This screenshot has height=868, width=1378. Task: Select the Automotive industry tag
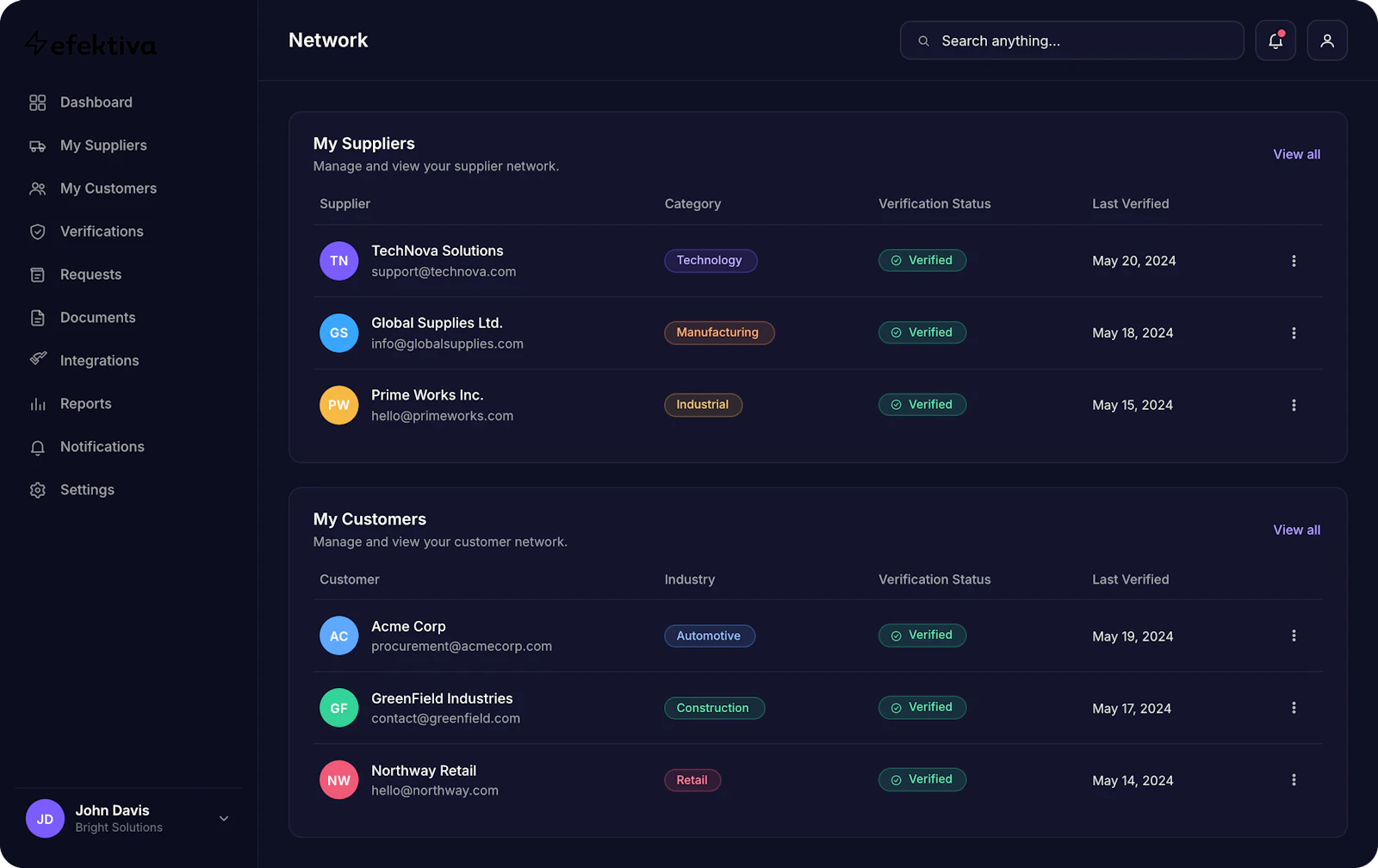point(710,635)
